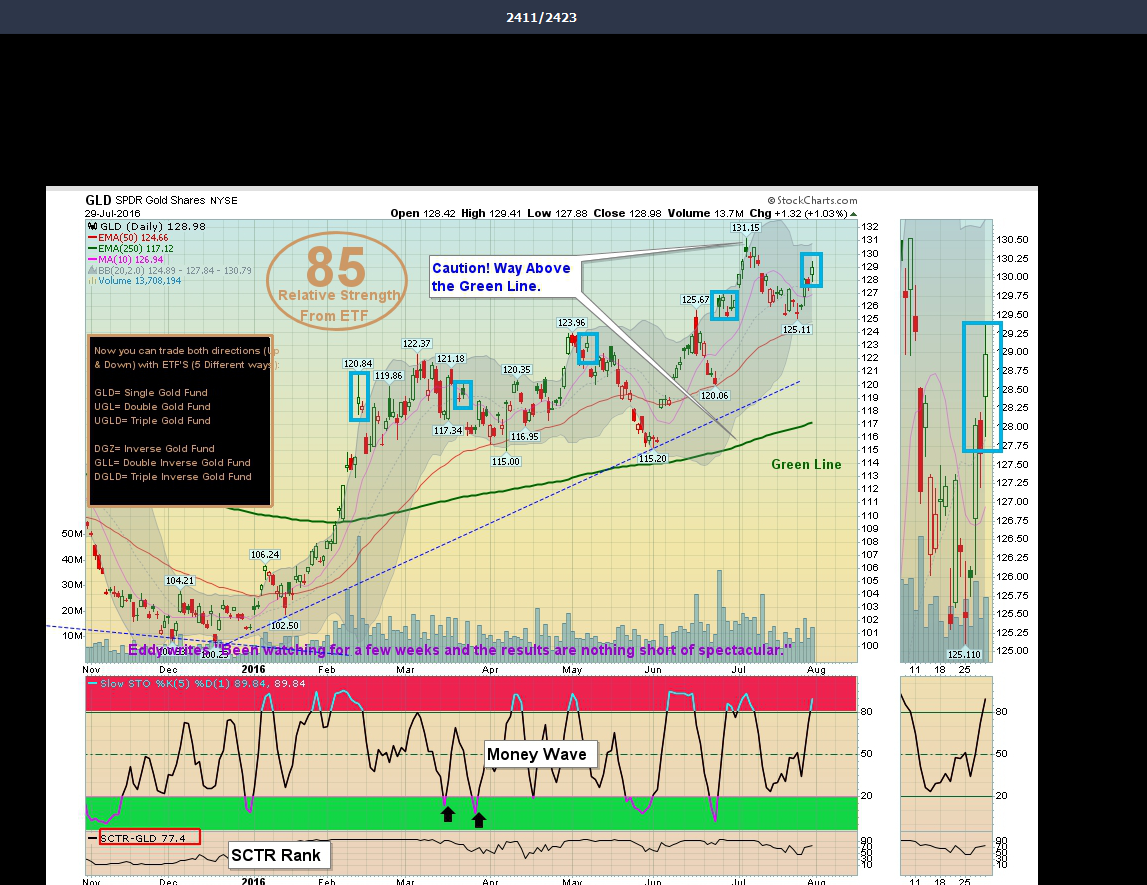Click the 131.15 peak price label
Screen dimensions: 1147x885
pyautogui.click(x=746, y=227)
